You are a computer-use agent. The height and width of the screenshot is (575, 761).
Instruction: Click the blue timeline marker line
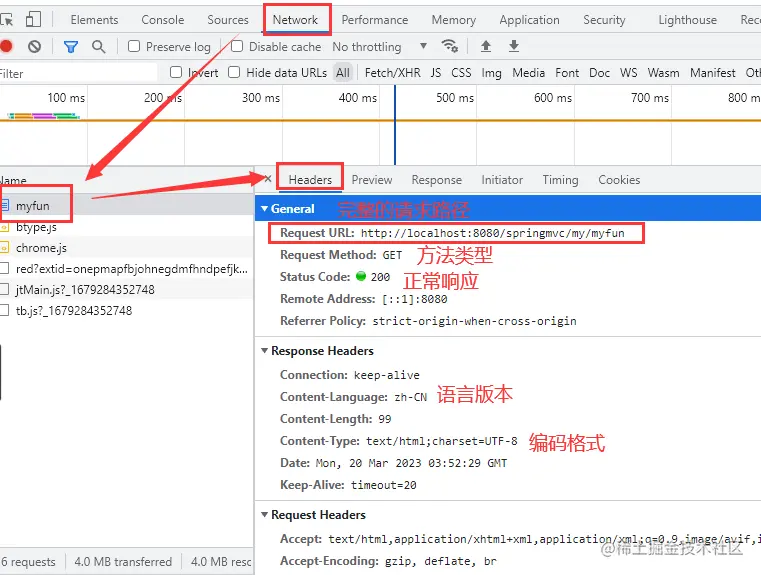click(395, 125)
